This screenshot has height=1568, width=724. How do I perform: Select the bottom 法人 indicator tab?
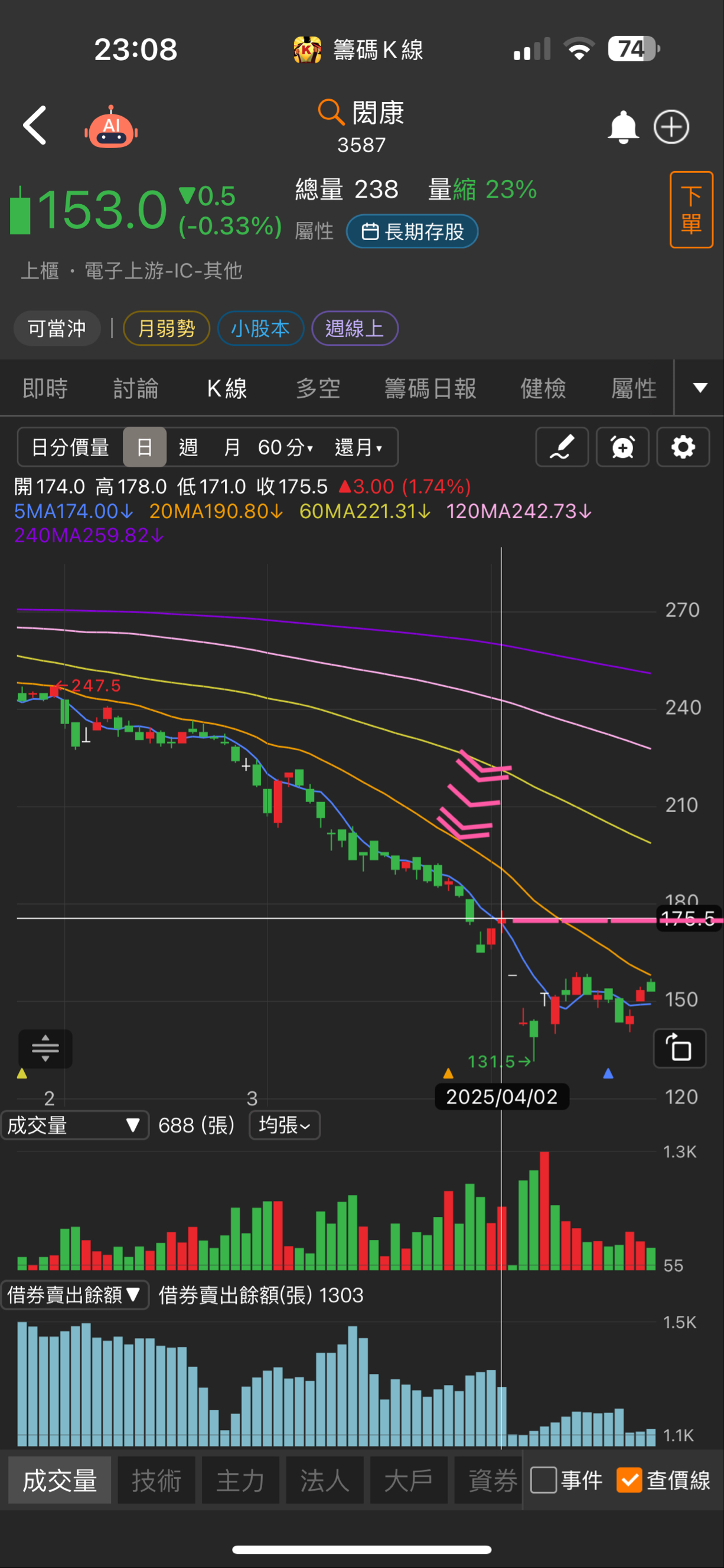coord(325,1480)
